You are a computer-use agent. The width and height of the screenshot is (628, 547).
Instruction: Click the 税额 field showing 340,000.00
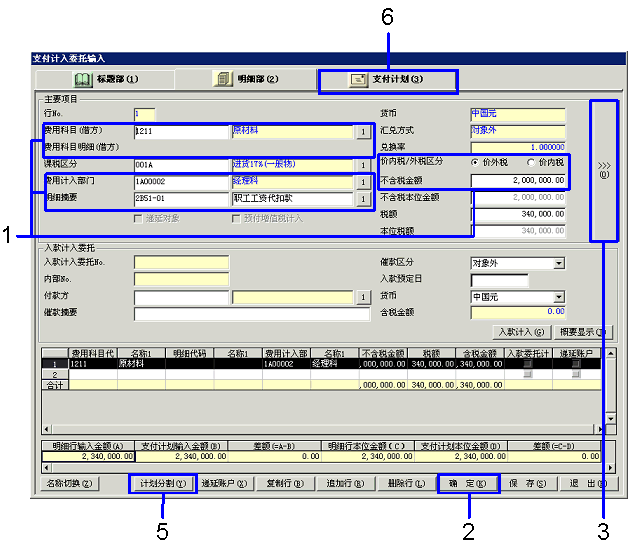coord(518,214)
